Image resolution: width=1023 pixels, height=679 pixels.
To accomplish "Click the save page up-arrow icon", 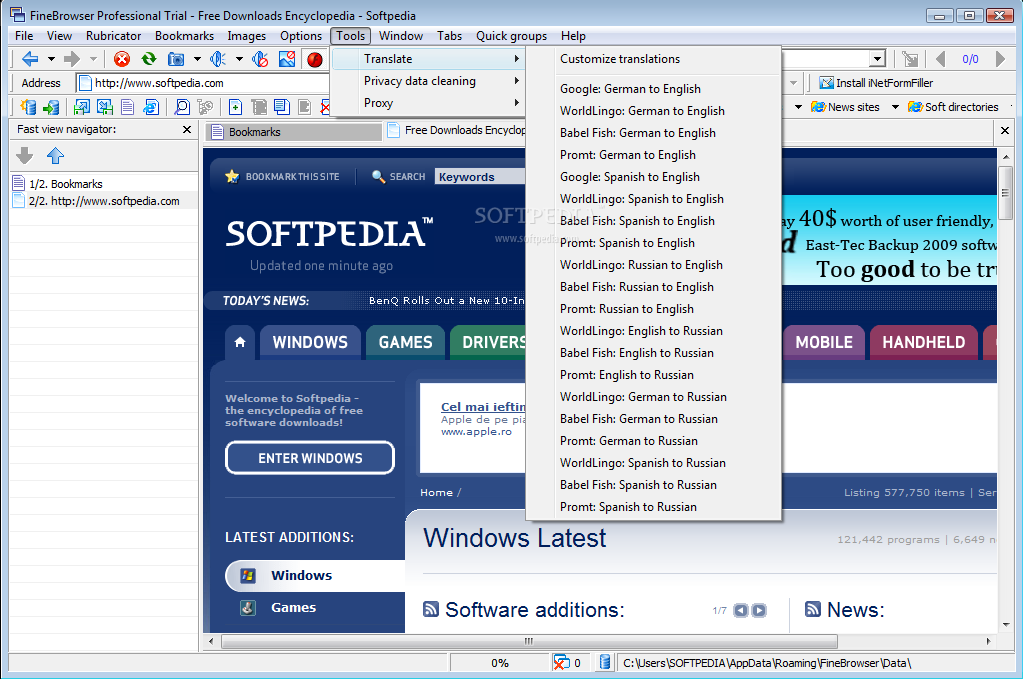I will tap(82, 107).
